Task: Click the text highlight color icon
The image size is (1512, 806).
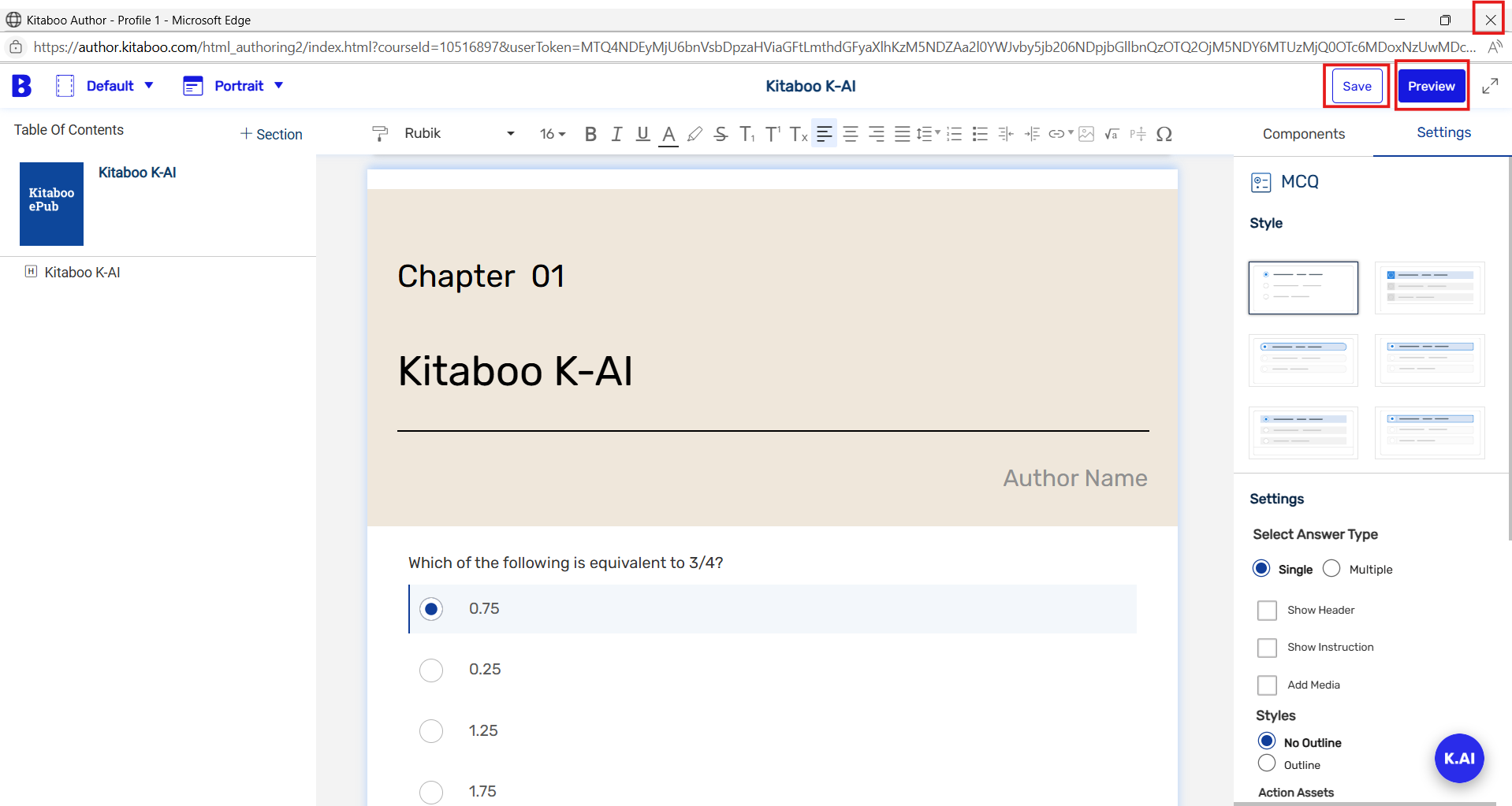Action: [x=695, y=134]
